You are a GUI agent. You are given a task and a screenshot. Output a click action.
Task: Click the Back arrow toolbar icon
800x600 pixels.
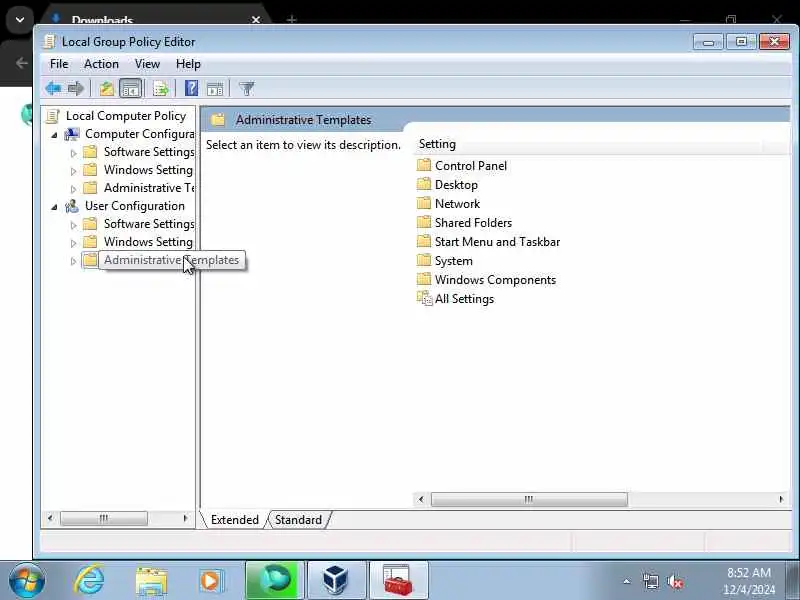(x=53, y=89)
